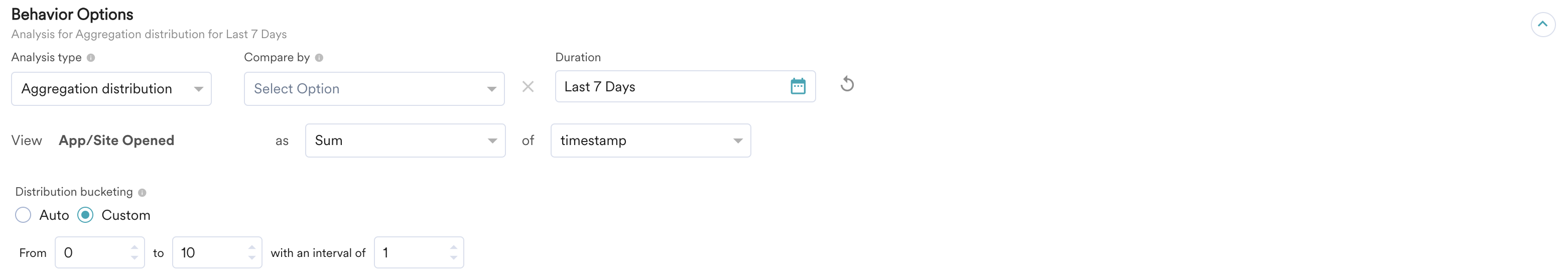The width and height of the screenshot is (1568, 277).
Task: Increase the From value with up stepper
Action: point(134,247)
